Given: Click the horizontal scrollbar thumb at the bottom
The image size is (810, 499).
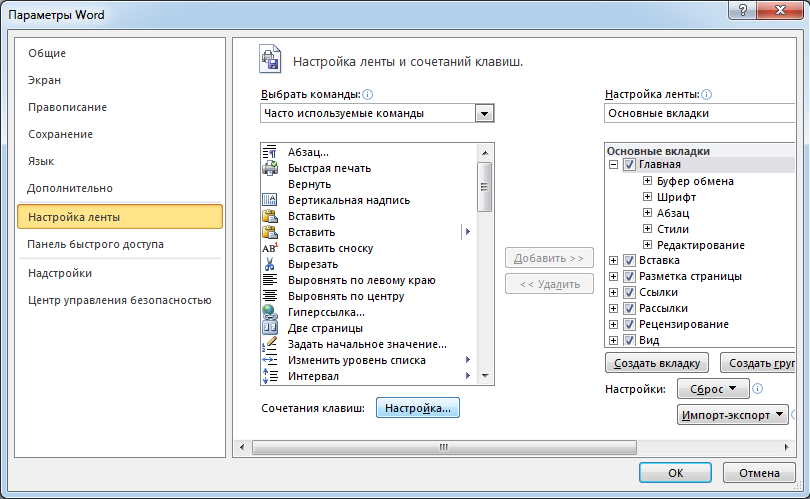Looking at the screenshot, I should point(444,447).
